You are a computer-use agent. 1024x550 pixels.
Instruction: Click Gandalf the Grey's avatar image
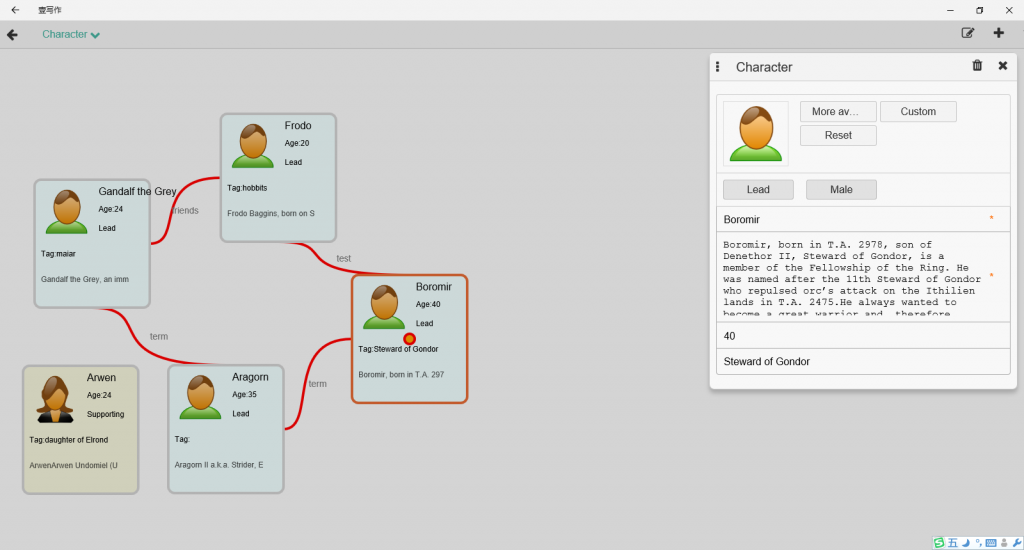pos(67,212)
